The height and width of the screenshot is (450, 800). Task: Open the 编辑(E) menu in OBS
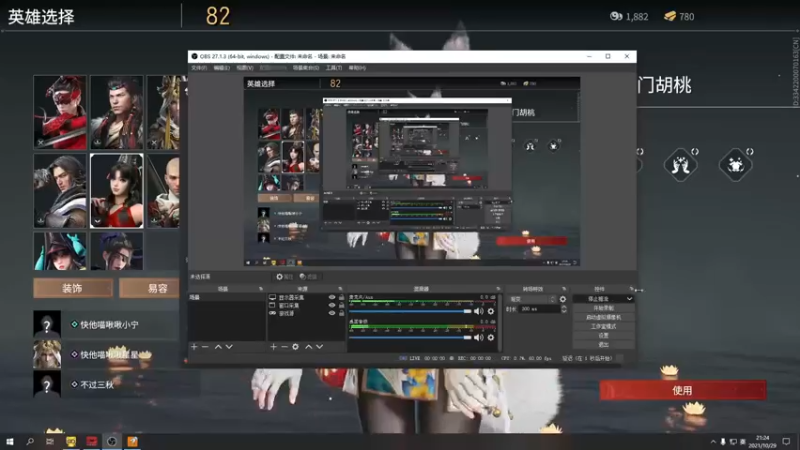click(x=221, y=68)
